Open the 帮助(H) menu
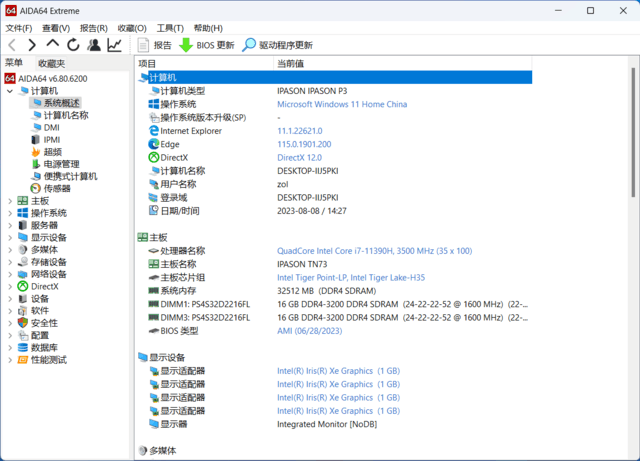640x461 pixels. (208, 28)
